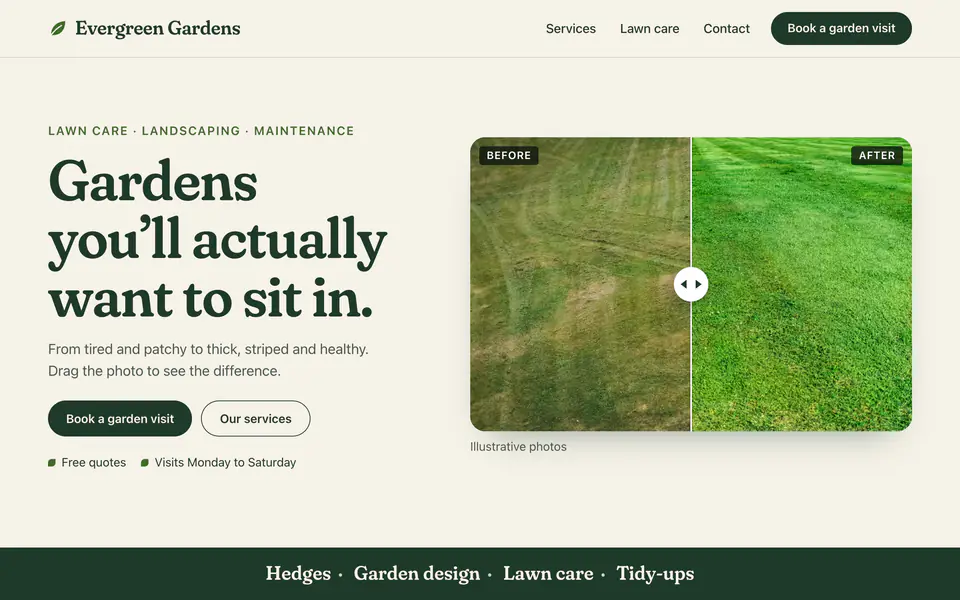This screenshot has height=600, width=960.
Task: Click the LAWN CARE · LANDSCAPING · MAINTENANCE tagline
Action: pyautogui.click(x=201, y=131)
